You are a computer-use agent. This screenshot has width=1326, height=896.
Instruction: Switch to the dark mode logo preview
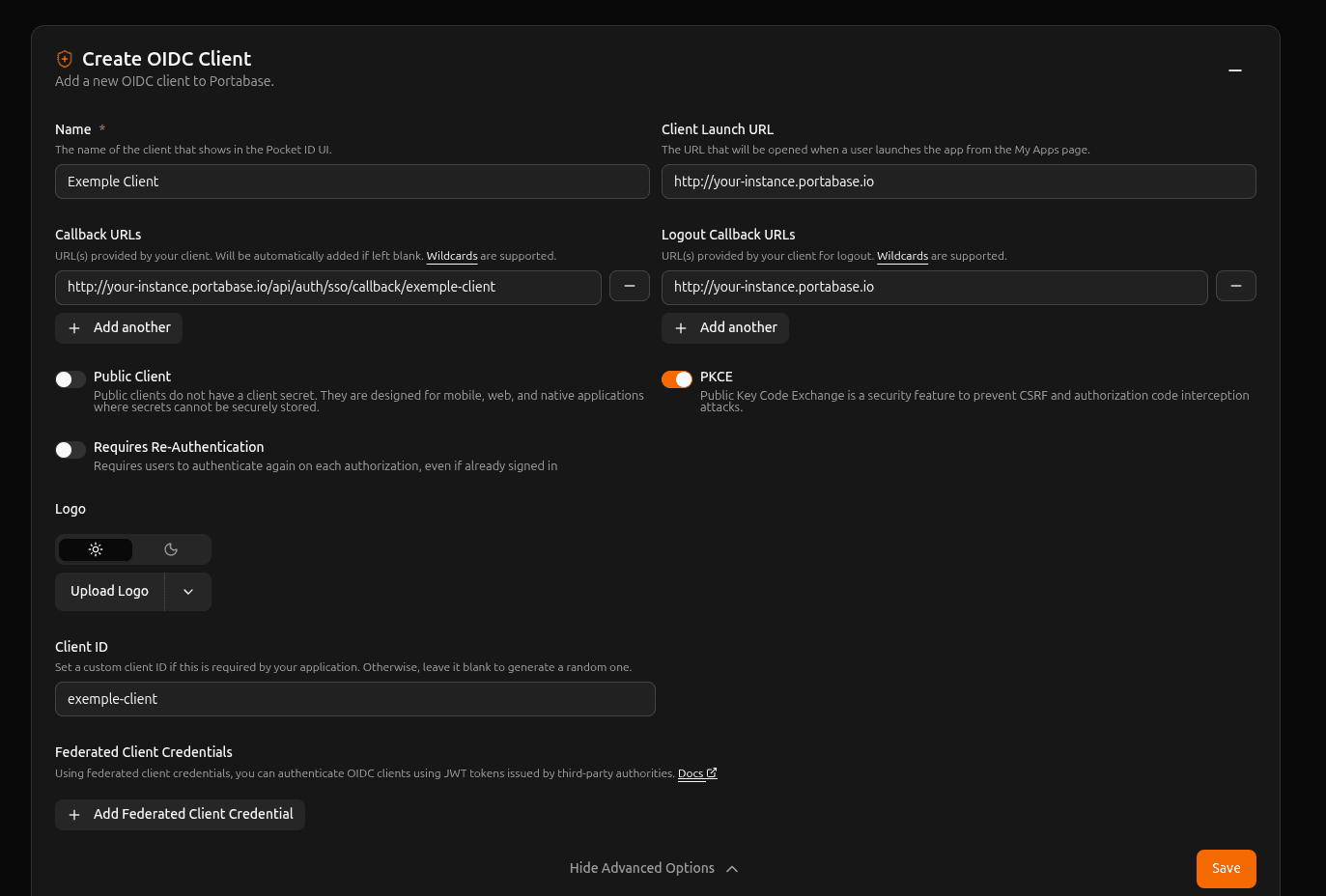[171, 549]
